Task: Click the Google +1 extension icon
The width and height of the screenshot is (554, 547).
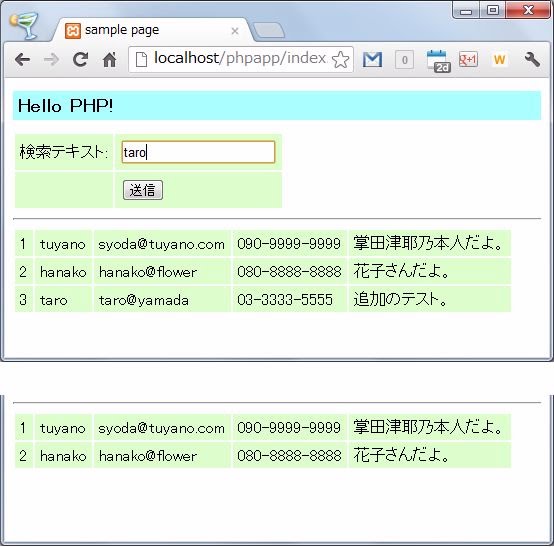Action: [468, 59]
